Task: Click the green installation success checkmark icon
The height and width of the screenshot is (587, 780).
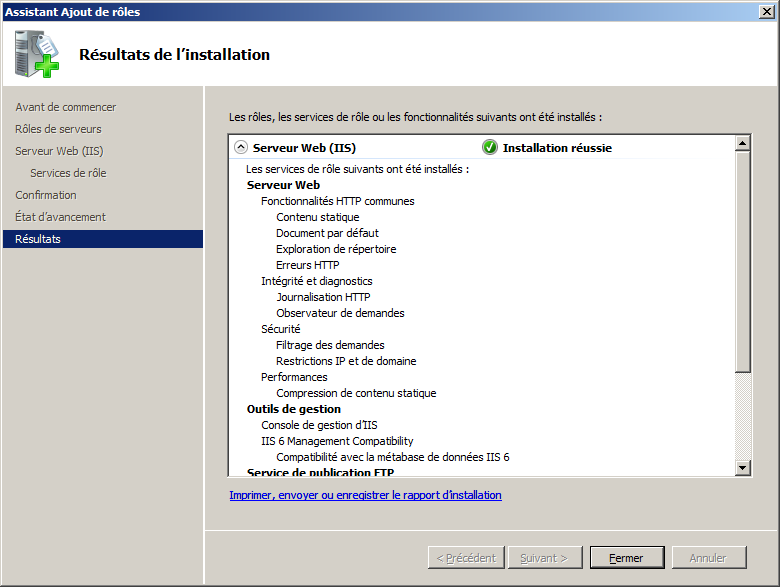Action: [x=490, y=147]
